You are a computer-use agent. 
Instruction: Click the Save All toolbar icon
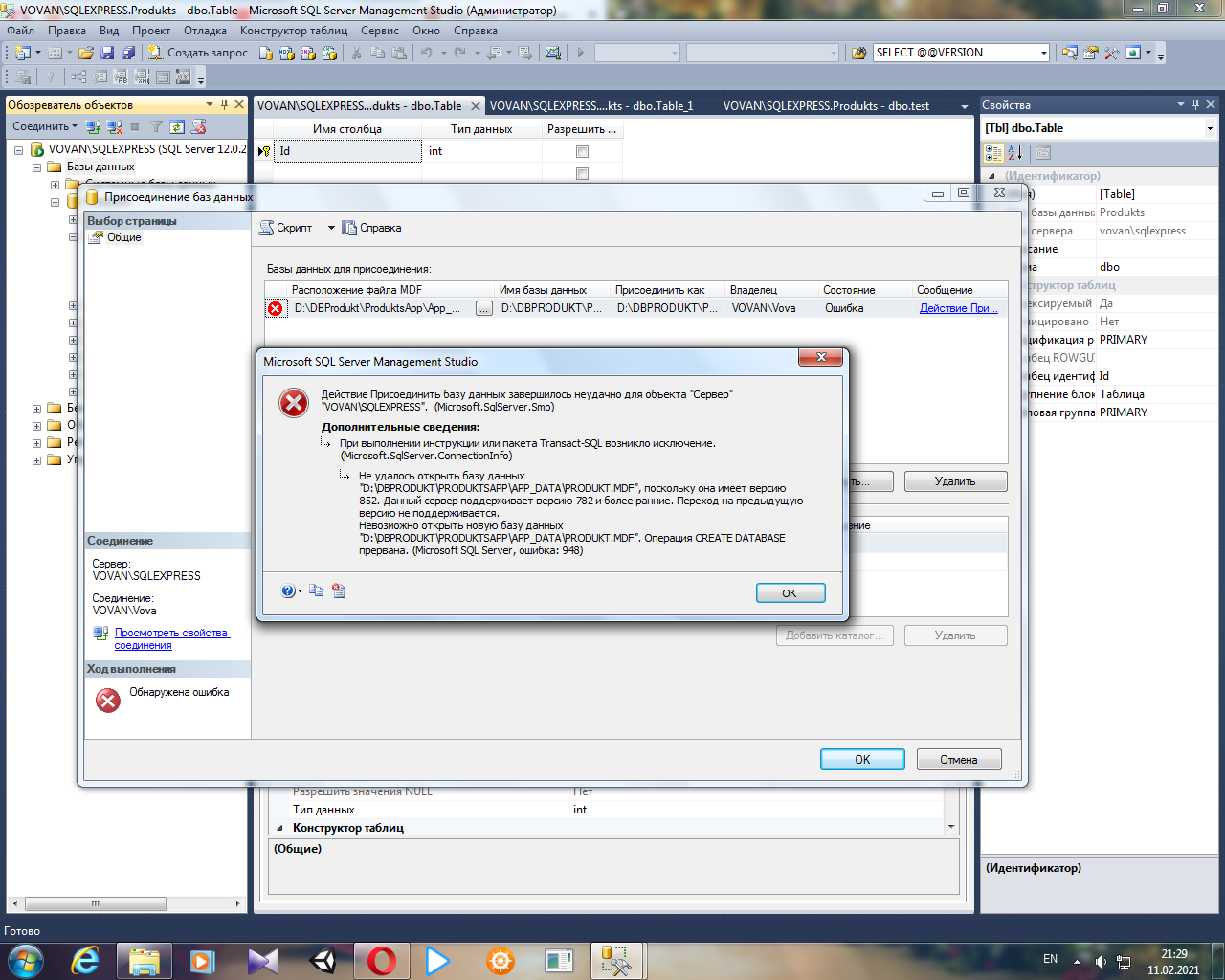tap(127, 53)
